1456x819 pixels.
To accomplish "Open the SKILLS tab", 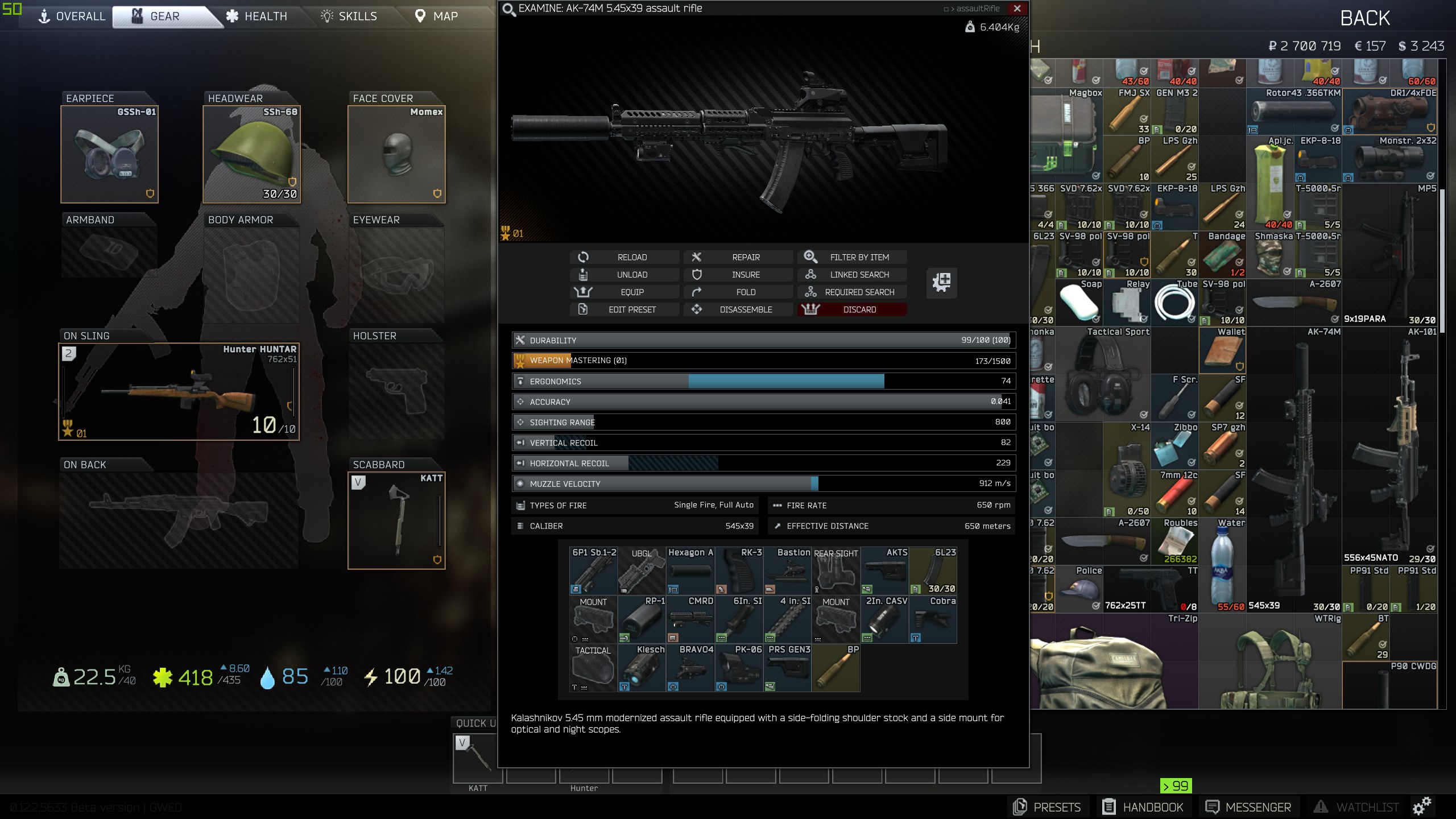I will (349, 16).
